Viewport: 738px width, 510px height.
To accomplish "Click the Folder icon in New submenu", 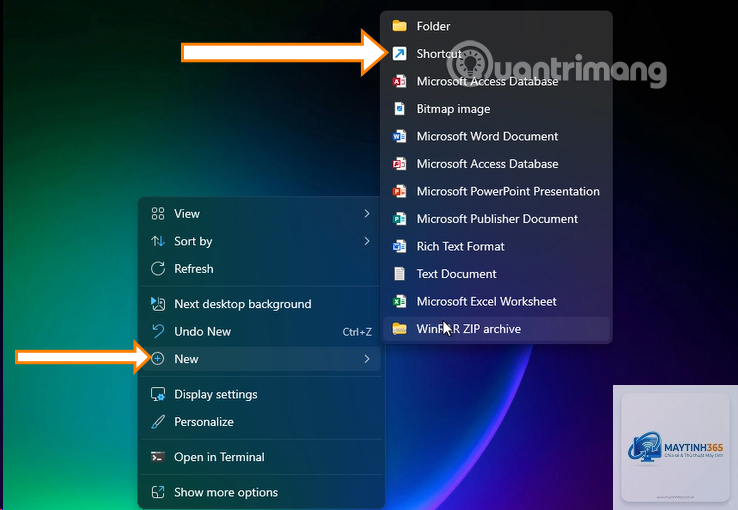I will click(400, 26).
